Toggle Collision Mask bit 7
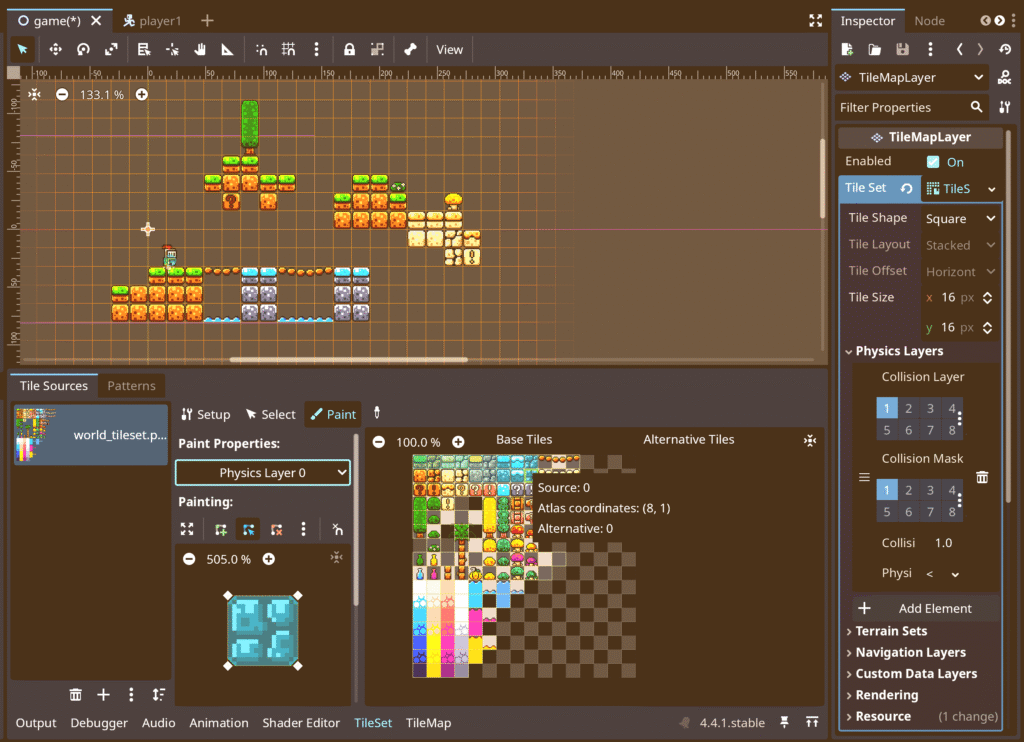 [x=930, y=511]
